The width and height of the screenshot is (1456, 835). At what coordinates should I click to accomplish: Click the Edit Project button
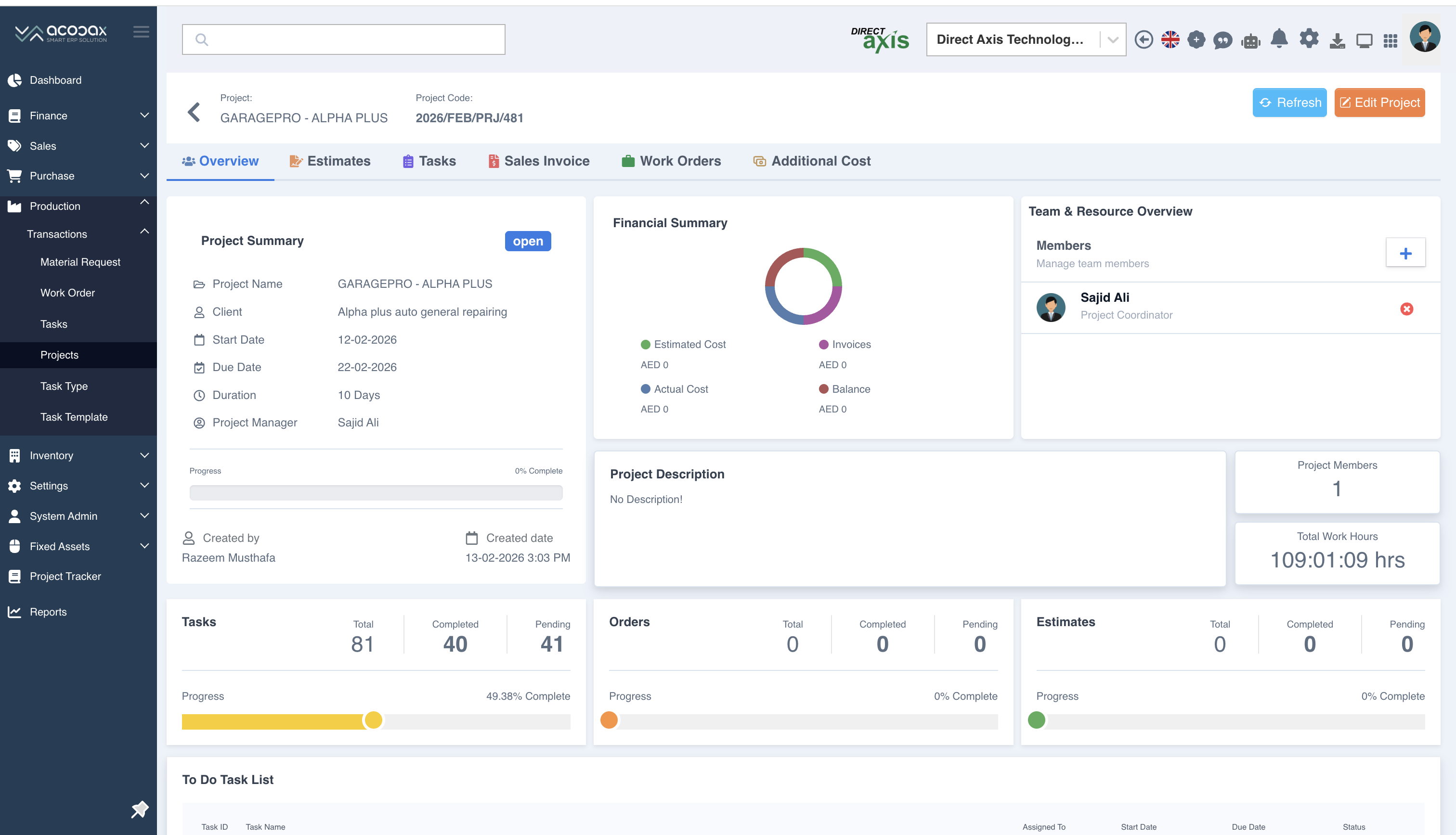tap(1379, 103)
